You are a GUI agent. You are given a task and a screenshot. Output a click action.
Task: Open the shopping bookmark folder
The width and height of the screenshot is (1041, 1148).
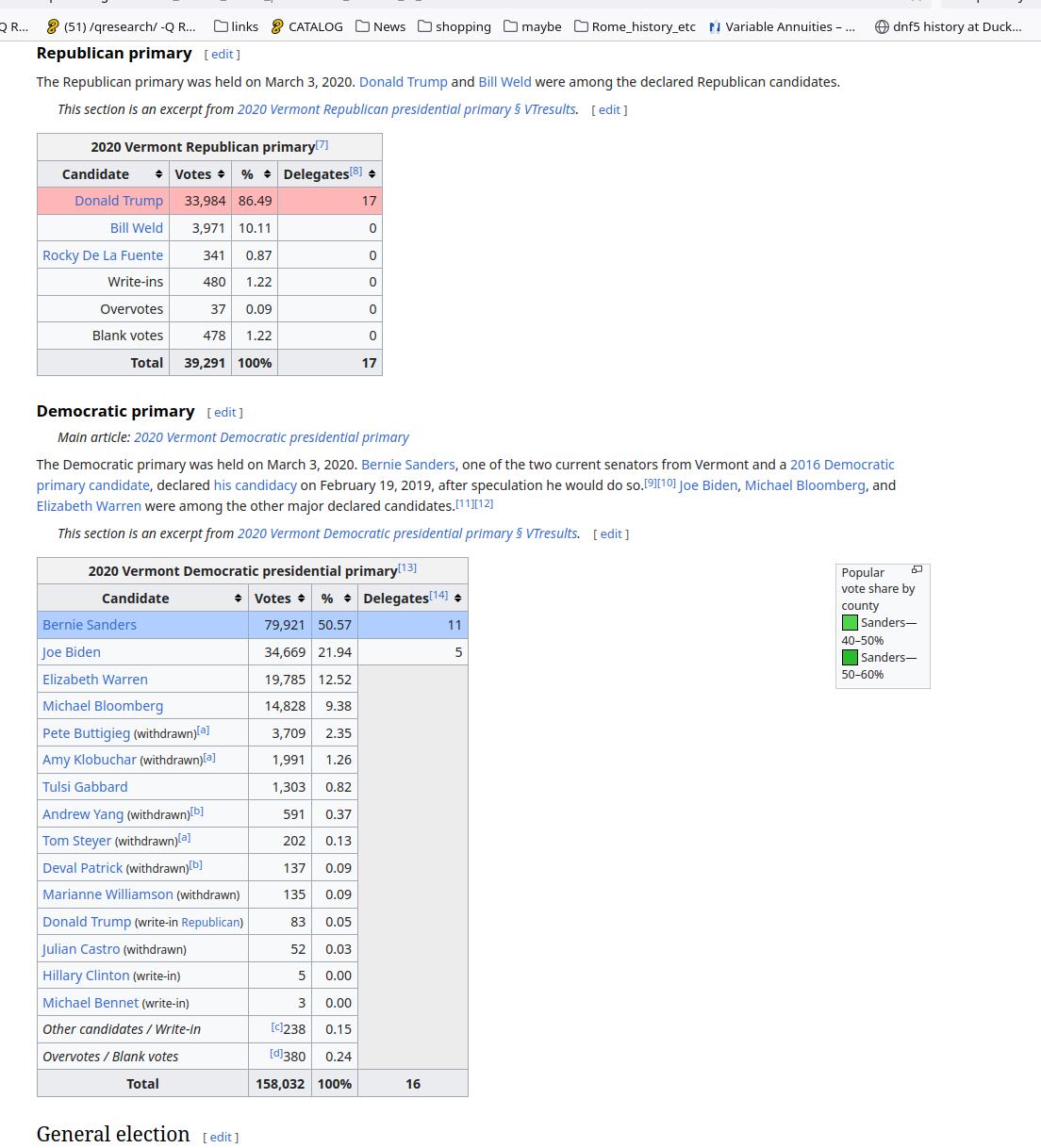click(x=454, y=26)
